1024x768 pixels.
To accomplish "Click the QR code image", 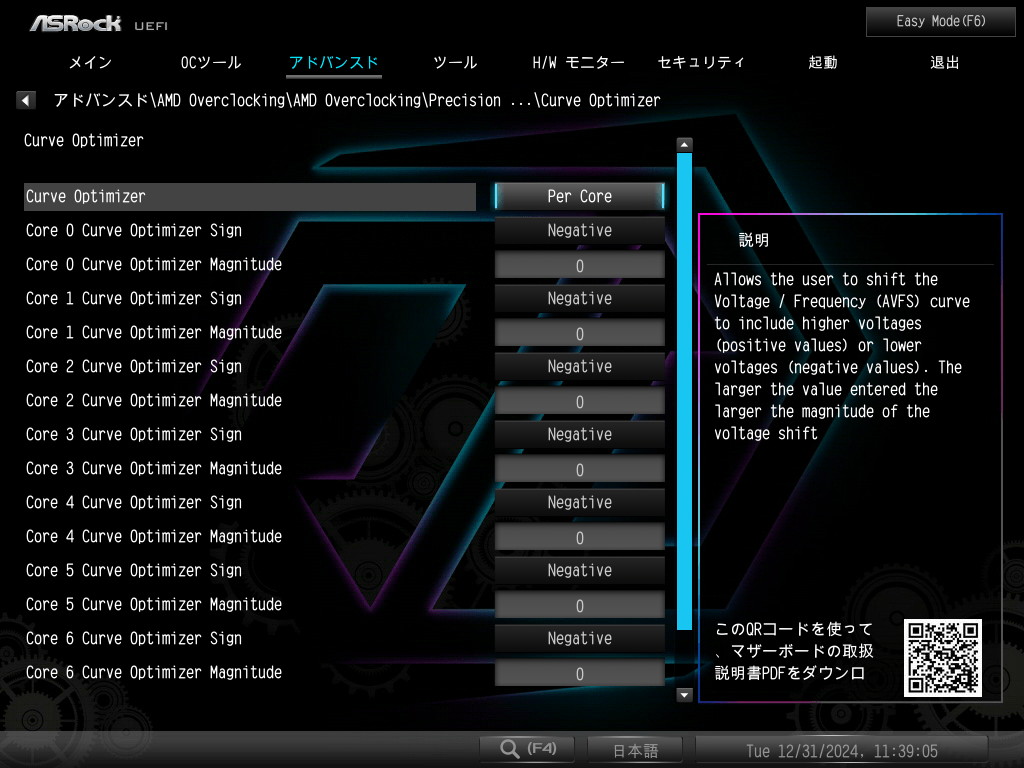I will 942,658.
